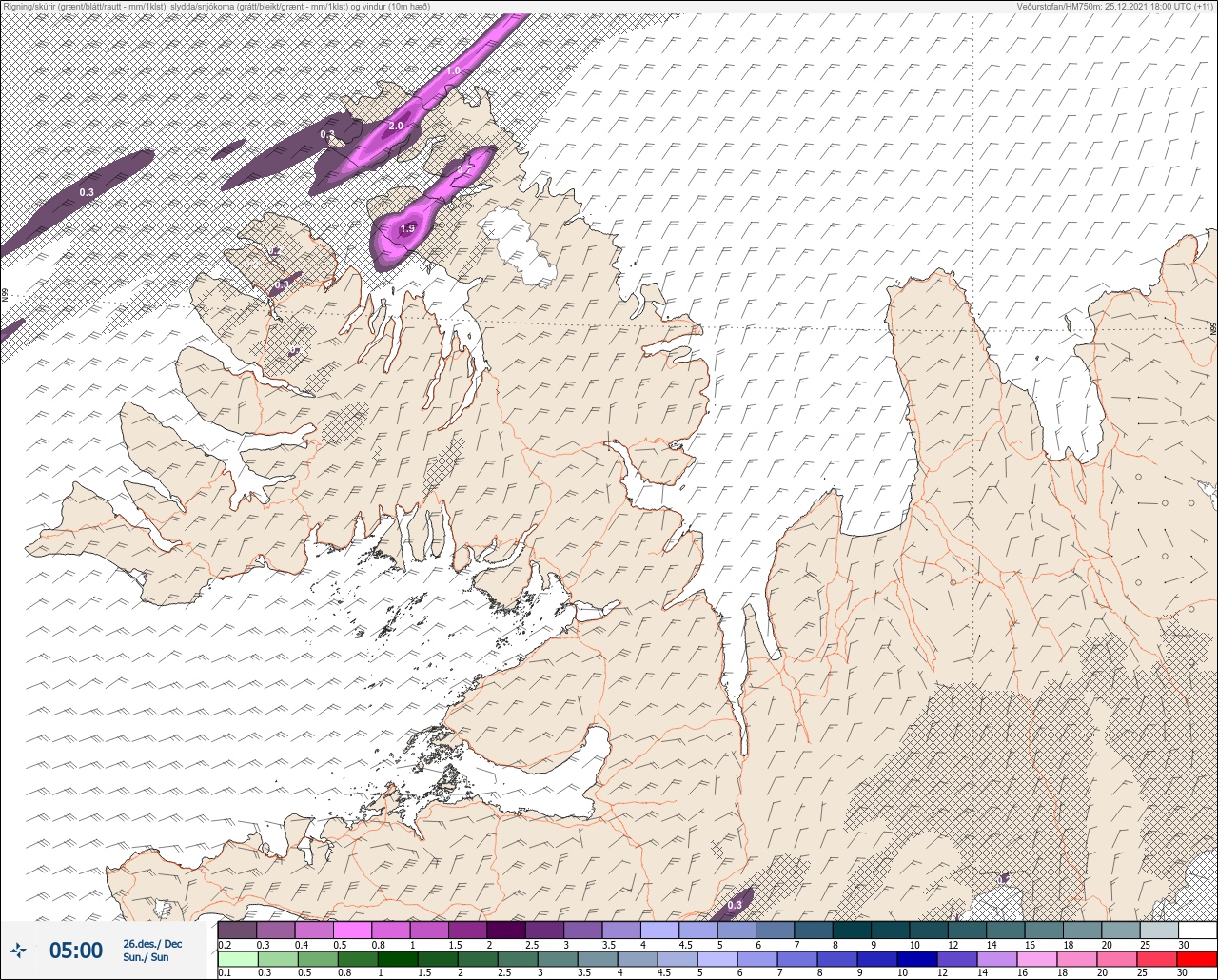Click the 1.9 snowfall value on the map
Viewport: 1218px width, 980px height.
click(x=407, y=228)
